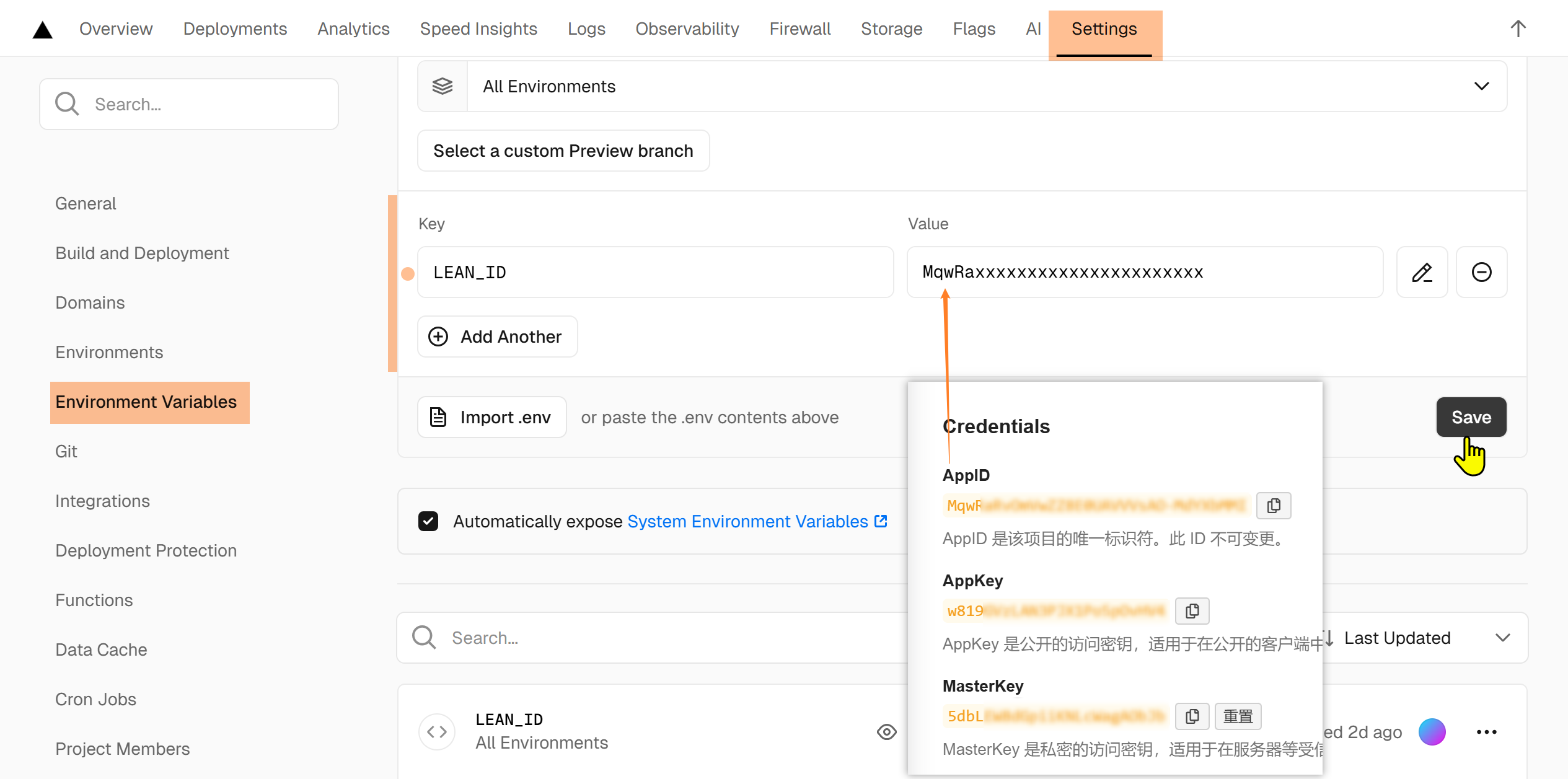Click Add Another variable button
The width and height of the screenshot is (1568, 779).
(498, 337)
